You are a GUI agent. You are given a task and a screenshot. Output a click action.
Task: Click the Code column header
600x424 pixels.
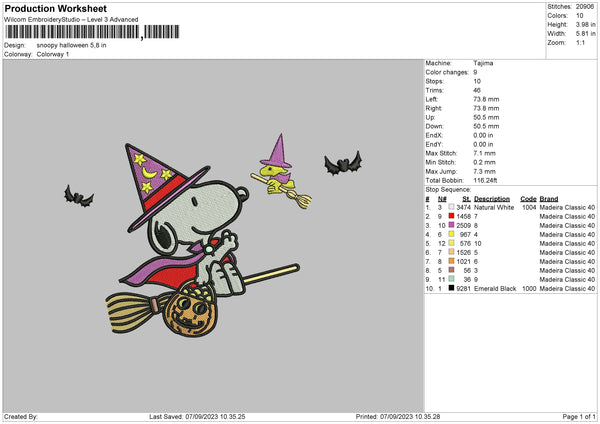tap(528, 199)
